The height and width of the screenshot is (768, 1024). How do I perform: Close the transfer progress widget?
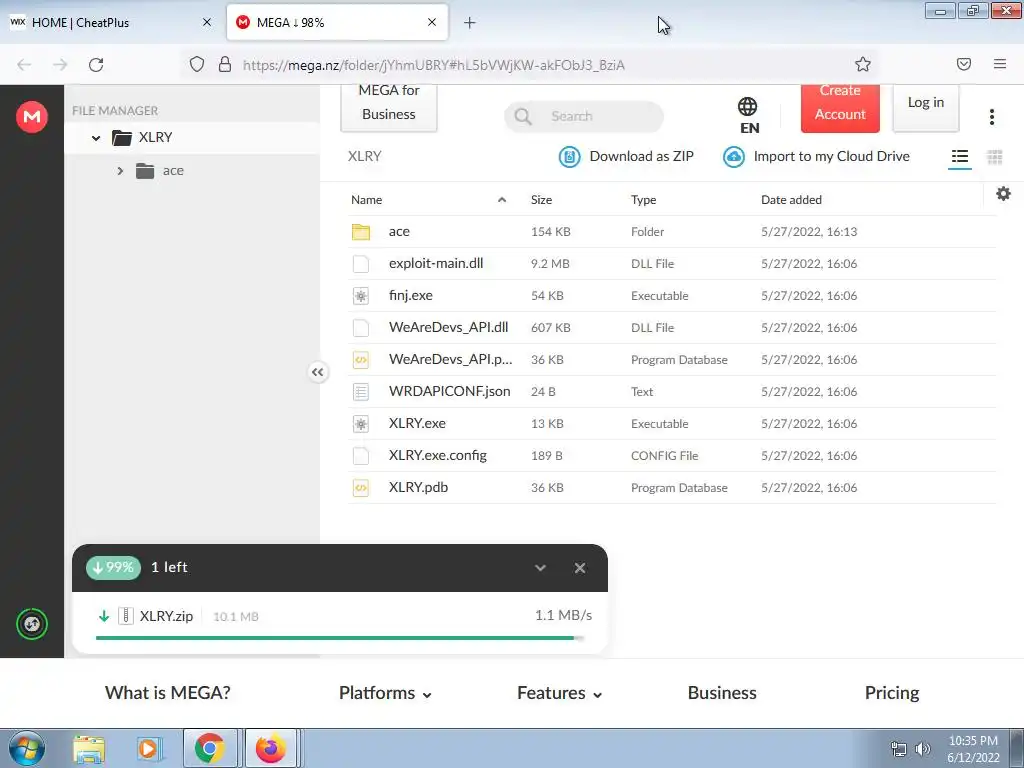(580, 568)
